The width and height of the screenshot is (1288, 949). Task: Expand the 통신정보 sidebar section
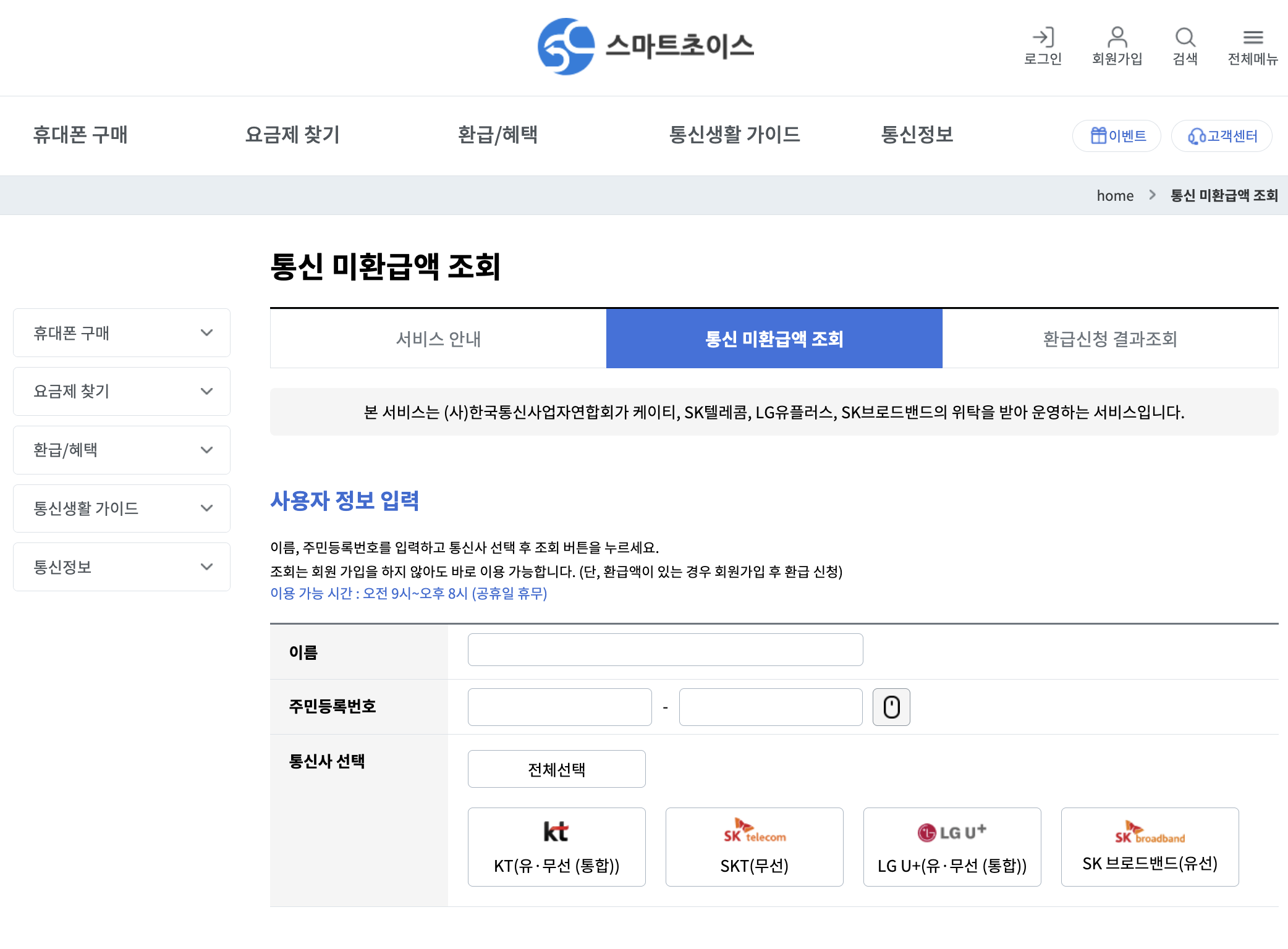coord(122,567)
